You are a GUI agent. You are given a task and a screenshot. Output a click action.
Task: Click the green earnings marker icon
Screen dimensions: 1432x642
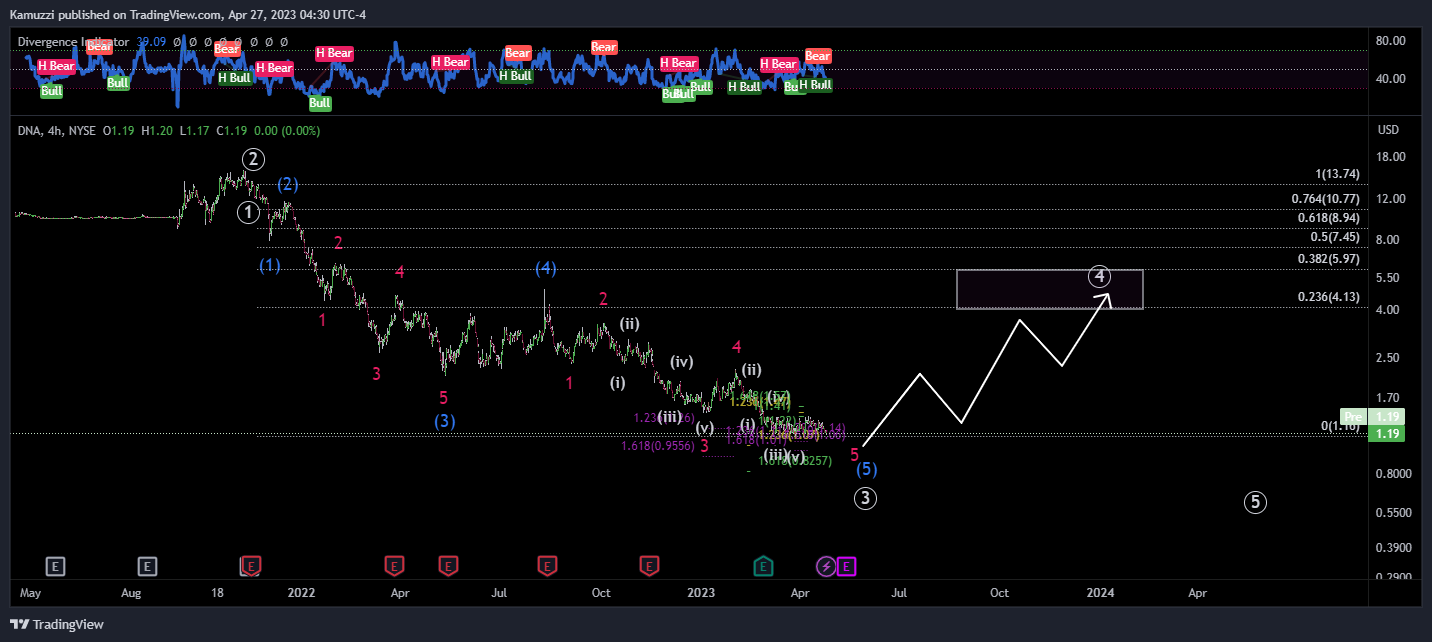point(763,567)
